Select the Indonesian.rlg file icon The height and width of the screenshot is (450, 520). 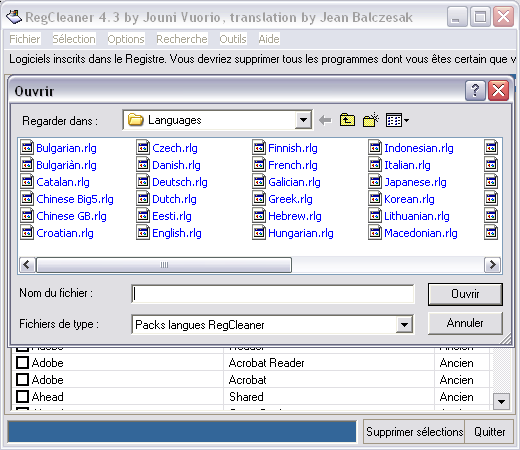point(375,147)
